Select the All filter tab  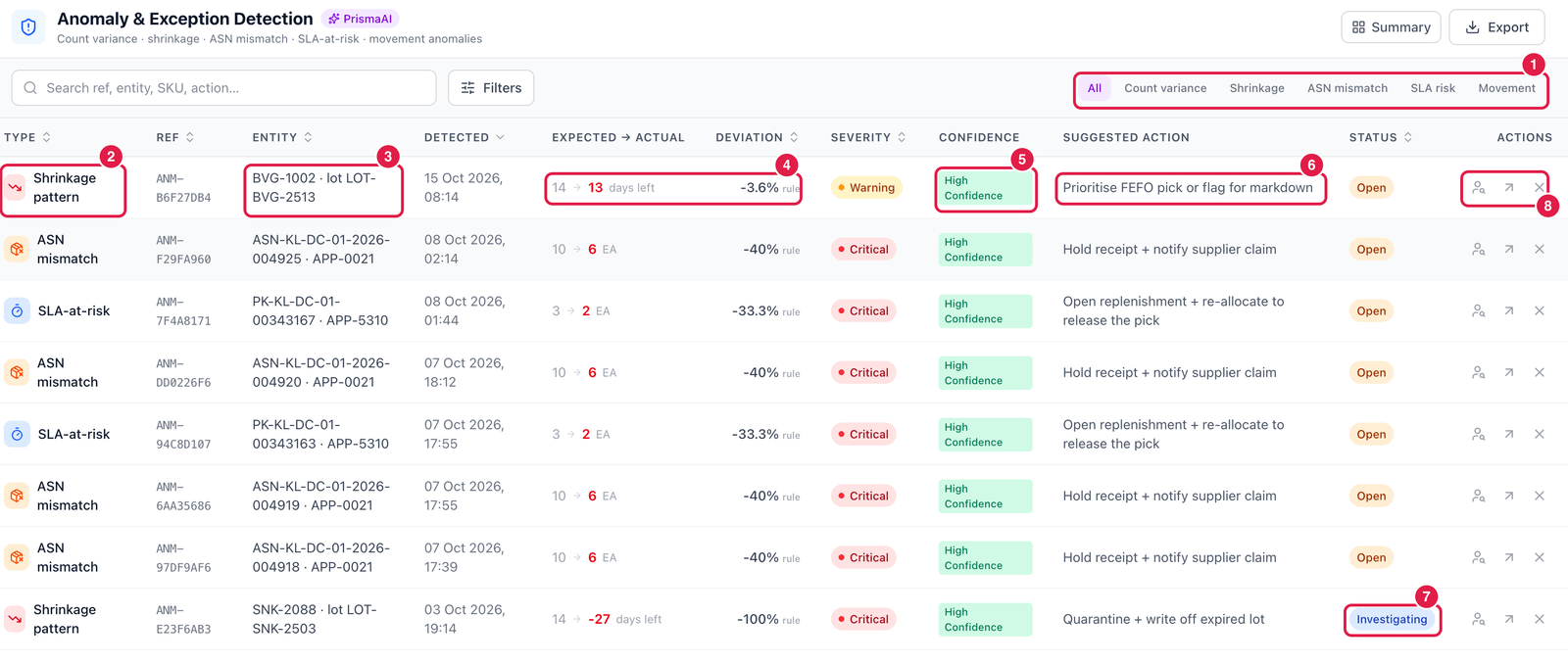[x=1095, y=88]
